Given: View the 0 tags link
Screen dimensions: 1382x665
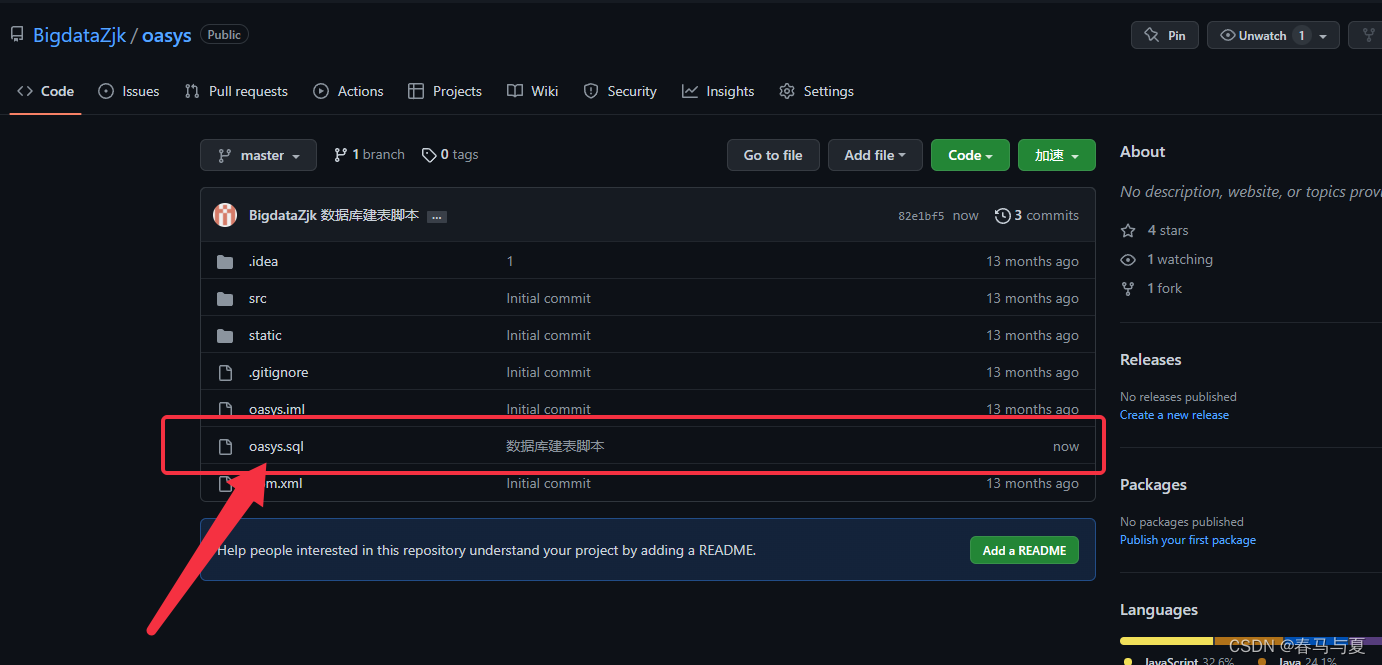Looking at the screenshot, I should [x=450, y=155].
